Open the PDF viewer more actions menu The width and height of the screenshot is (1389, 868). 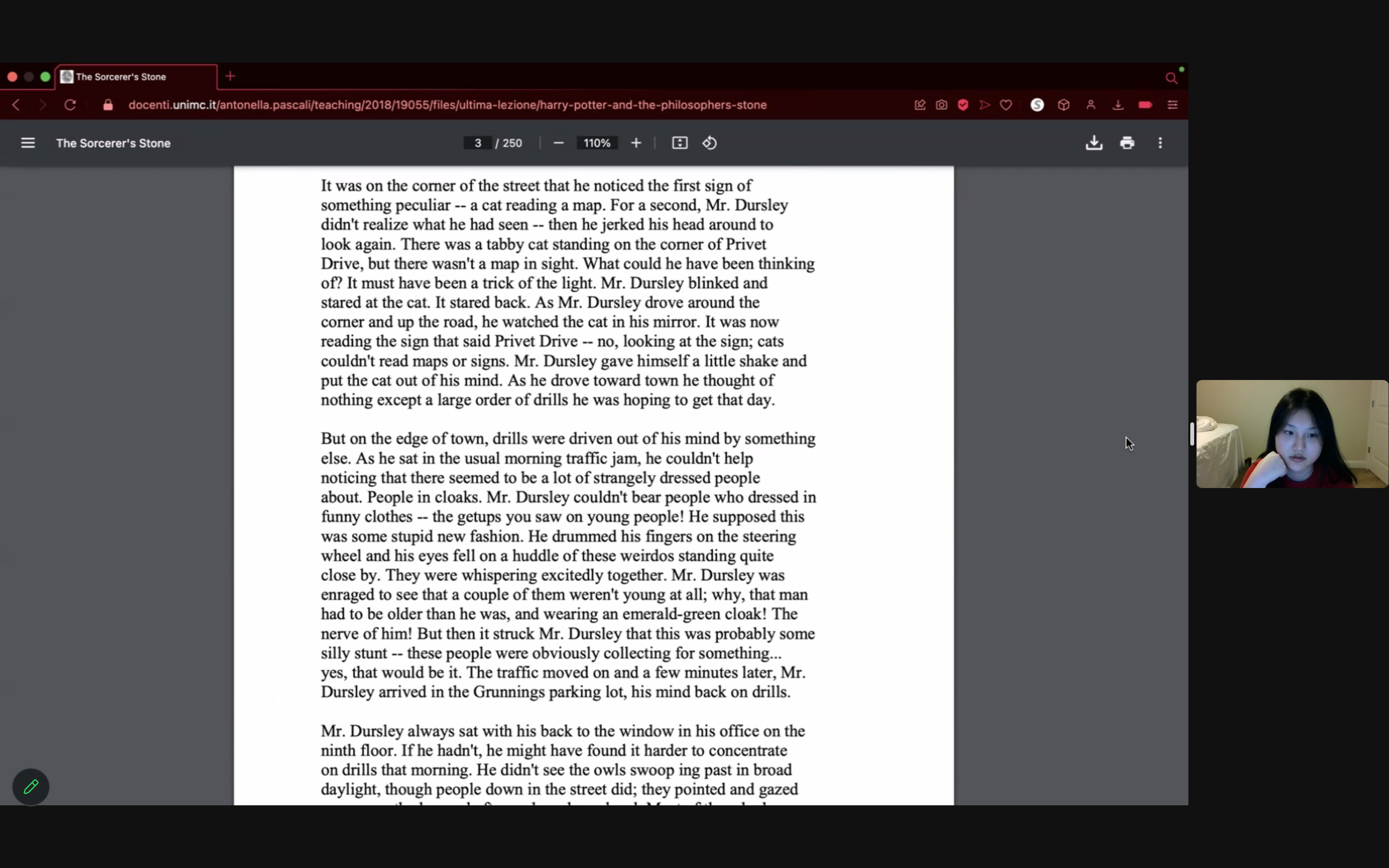click(1160, 143)
